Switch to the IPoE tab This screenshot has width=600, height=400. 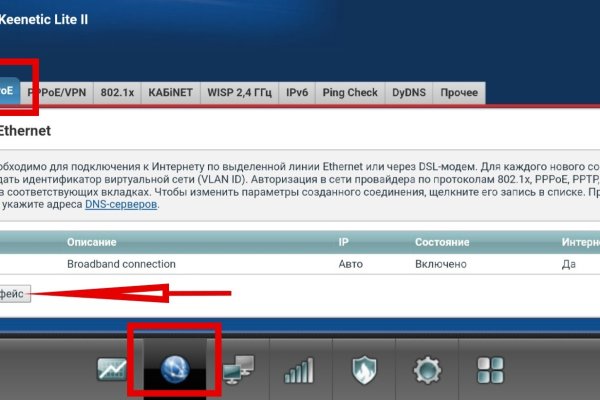point(8,92)
